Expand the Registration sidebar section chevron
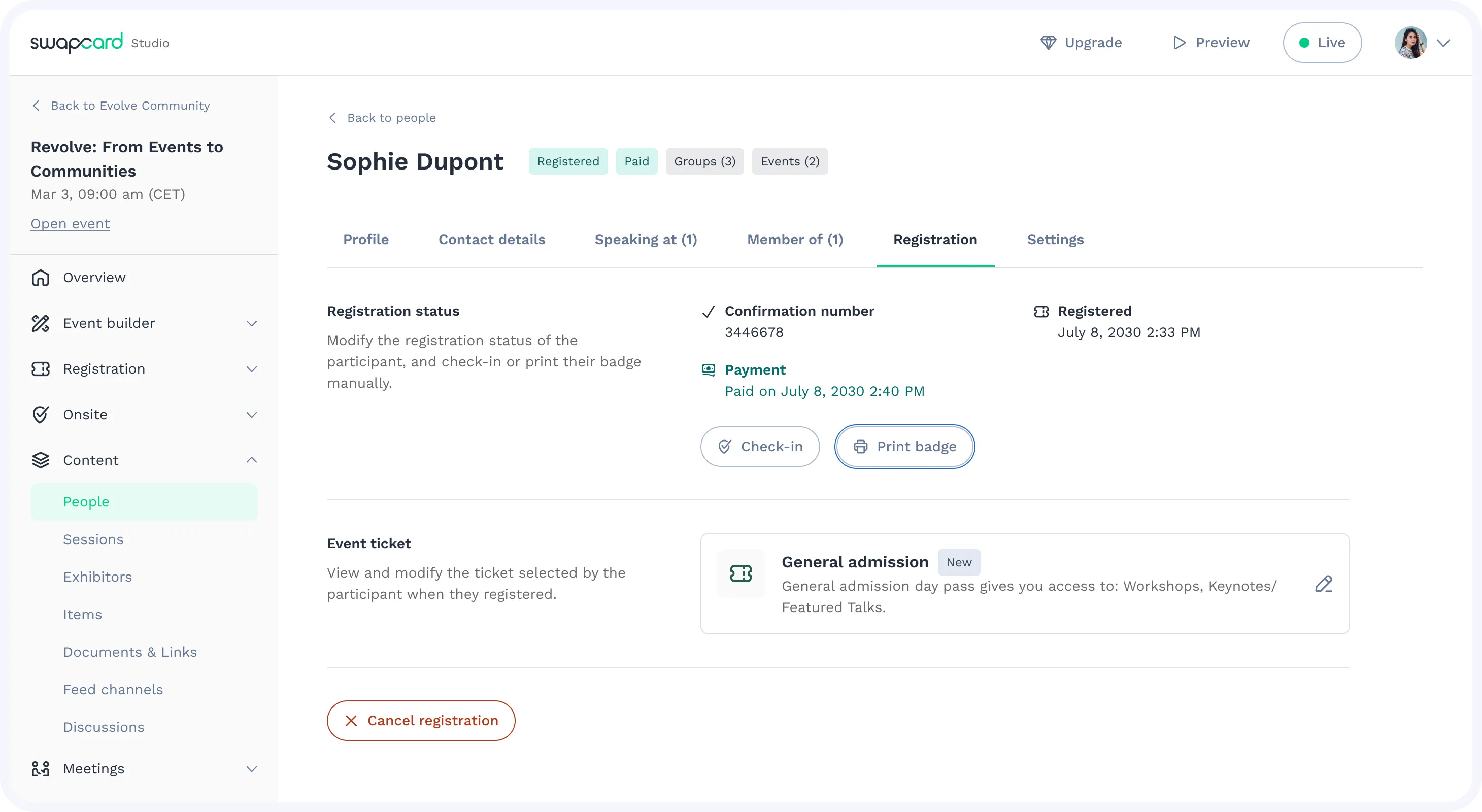The image size is (1482, 812). point(251,368)
